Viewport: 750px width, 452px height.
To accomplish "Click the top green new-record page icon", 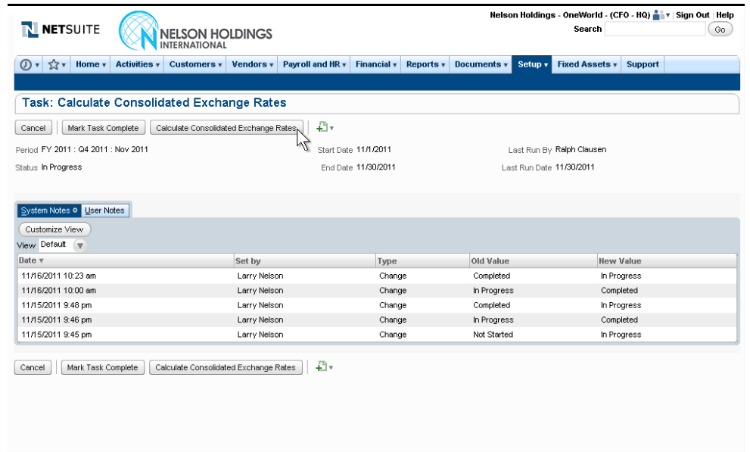I will 322,127.
